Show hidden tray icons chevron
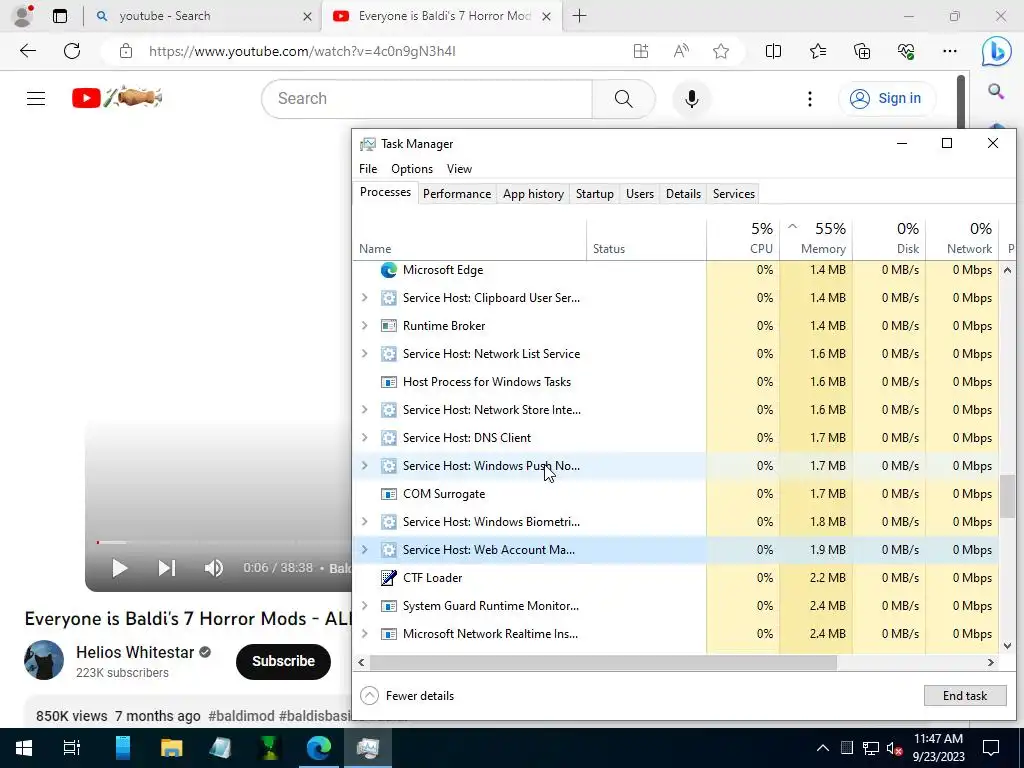This screenshot has height=768, width=1024. point(823,748)
